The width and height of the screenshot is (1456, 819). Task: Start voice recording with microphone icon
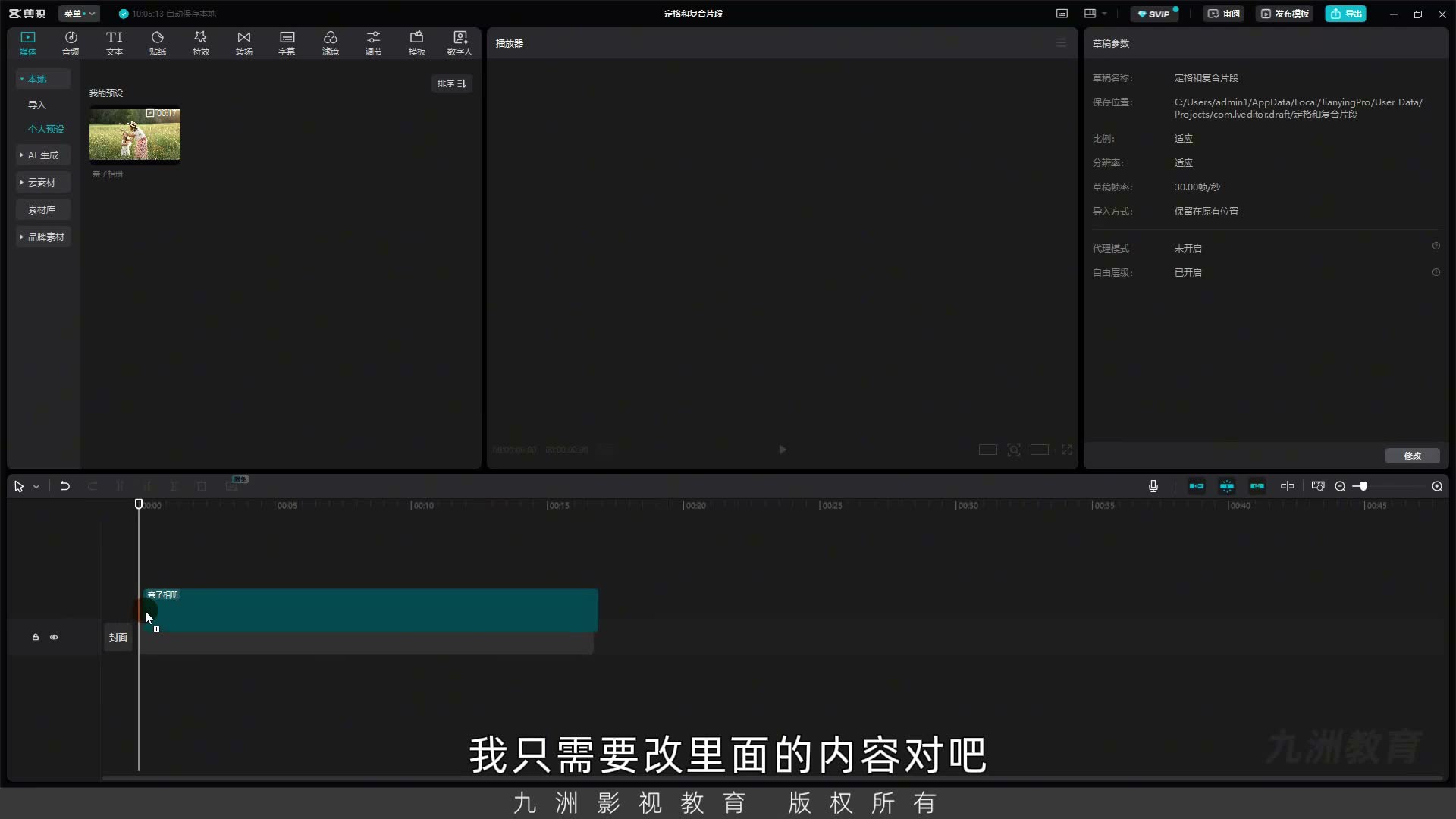tap(1153, 486)
